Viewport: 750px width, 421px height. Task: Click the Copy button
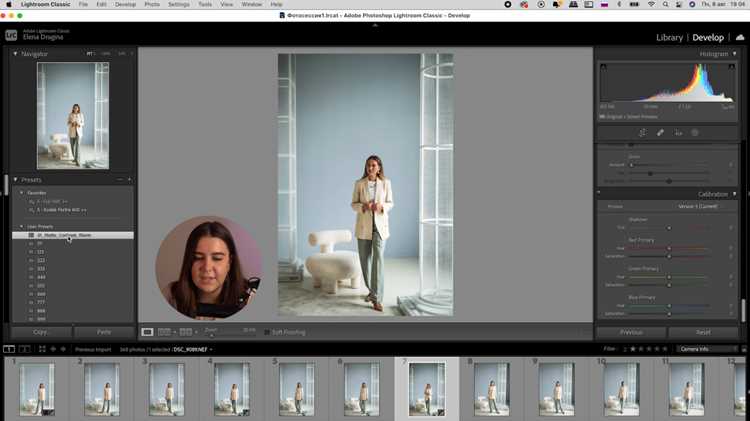coord(41,332)
